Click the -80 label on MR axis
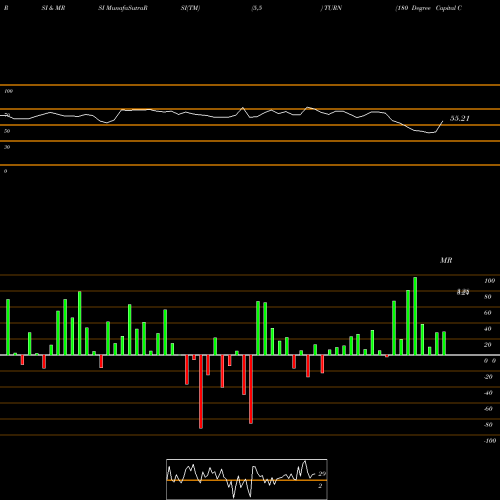 coord(488,425)
